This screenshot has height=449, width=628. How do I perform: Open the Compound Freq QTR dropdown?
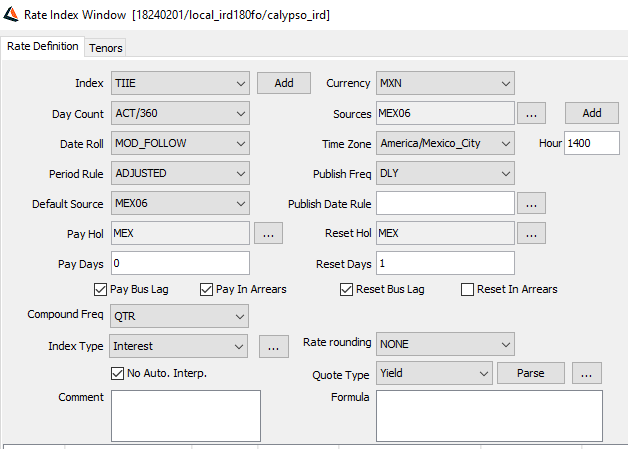[x=179, y=316]
